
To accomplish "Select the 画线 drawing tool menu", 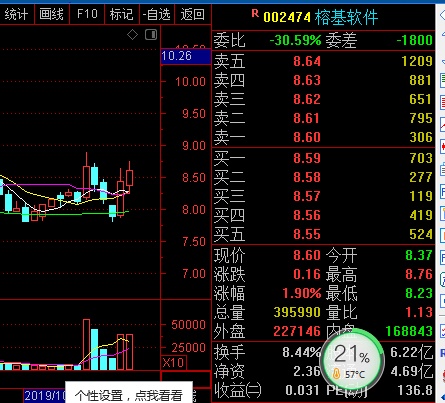I will [51, 14].
